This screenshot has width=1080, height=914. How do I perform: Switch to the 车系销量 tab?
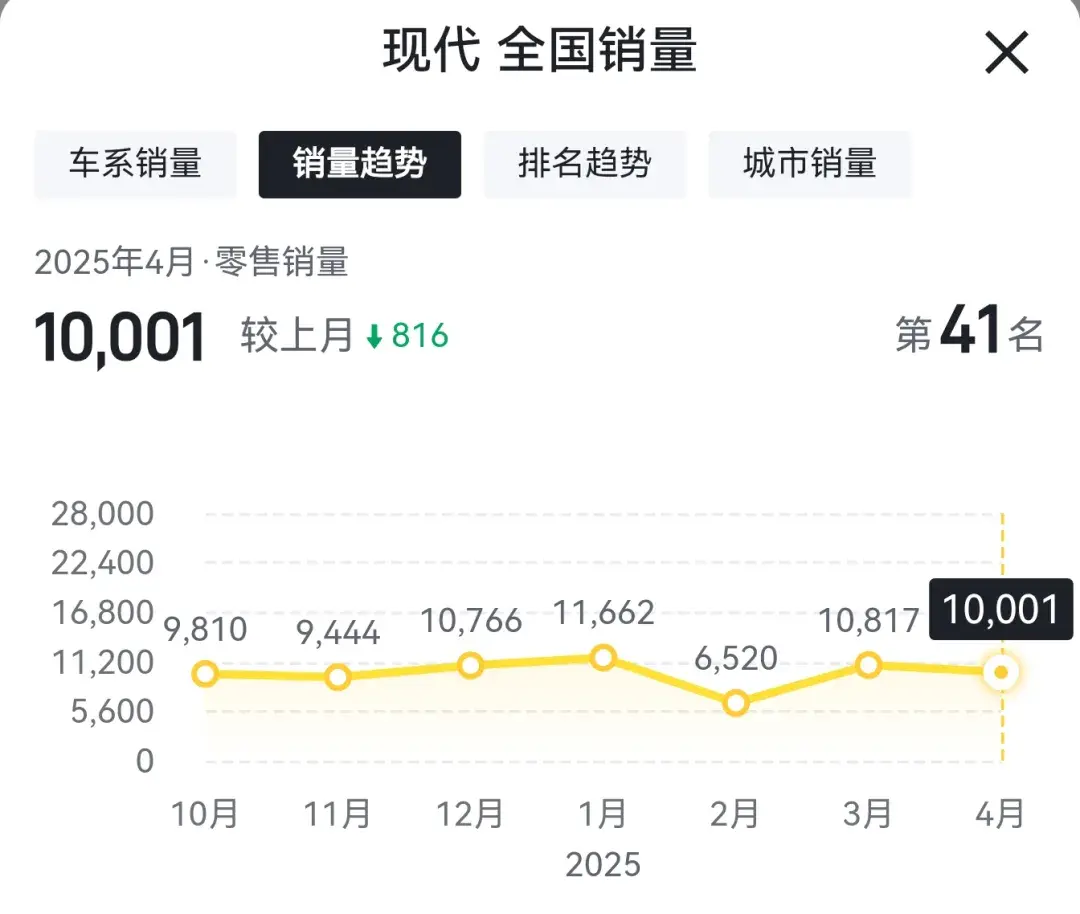pyautogui.click(x=135, y=165)
